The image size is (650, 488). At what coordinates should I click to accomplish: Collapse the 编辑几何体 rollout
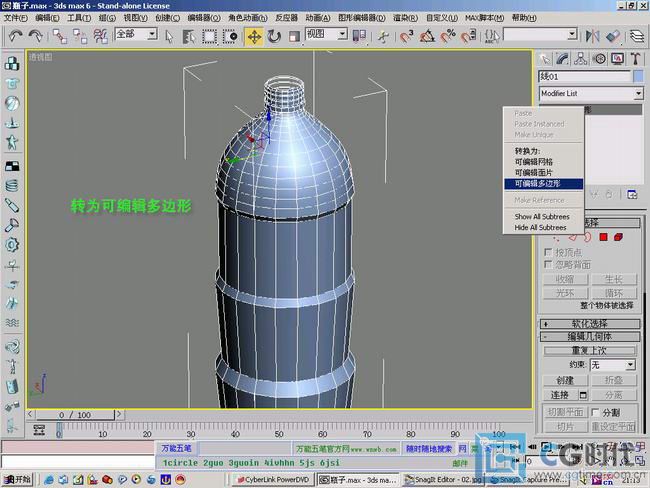pos(590,336)
